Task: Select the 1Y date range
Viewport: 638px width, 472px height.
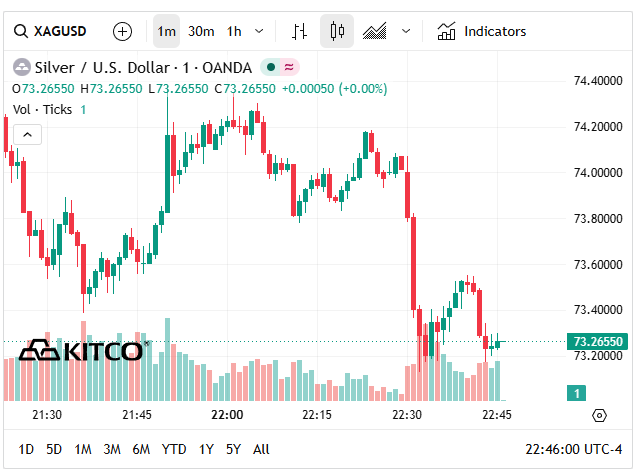Action: [206, 450]
